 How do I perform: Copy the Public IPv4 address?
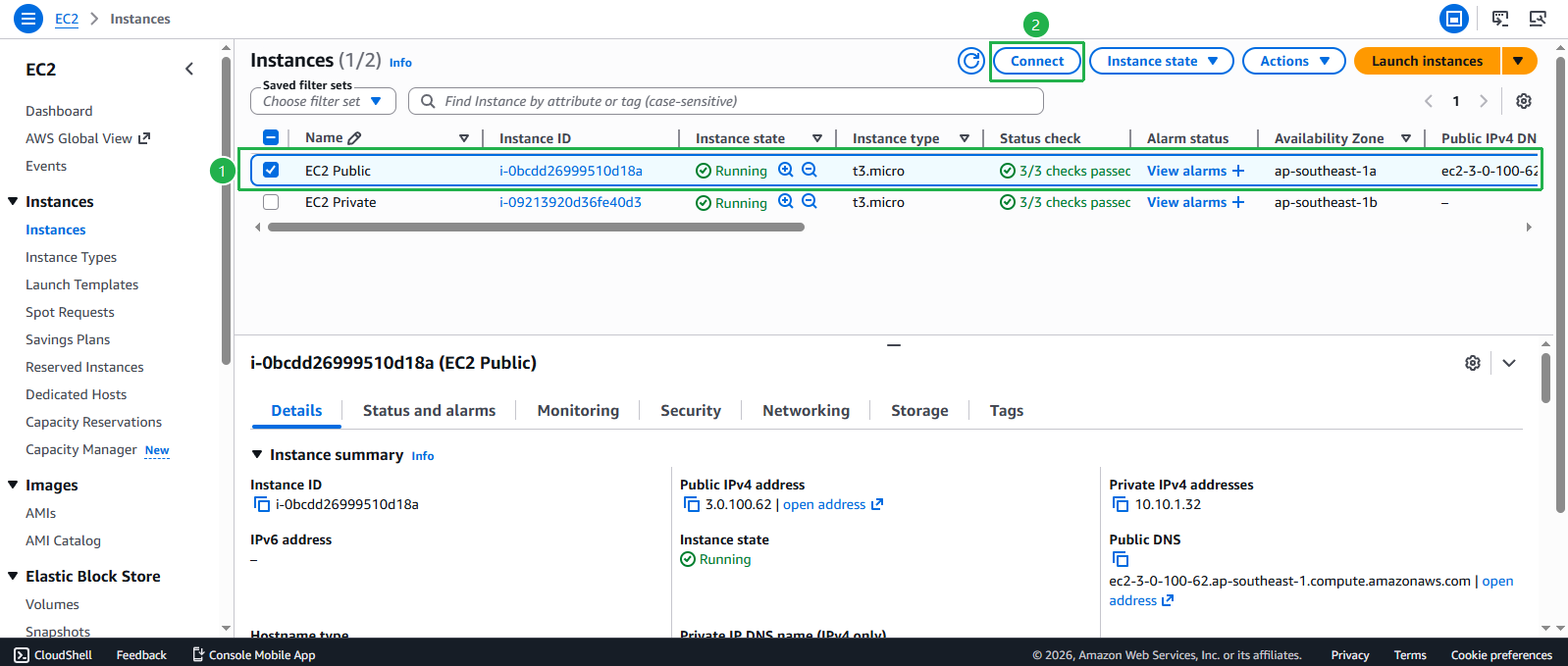[x=692, y=504]
